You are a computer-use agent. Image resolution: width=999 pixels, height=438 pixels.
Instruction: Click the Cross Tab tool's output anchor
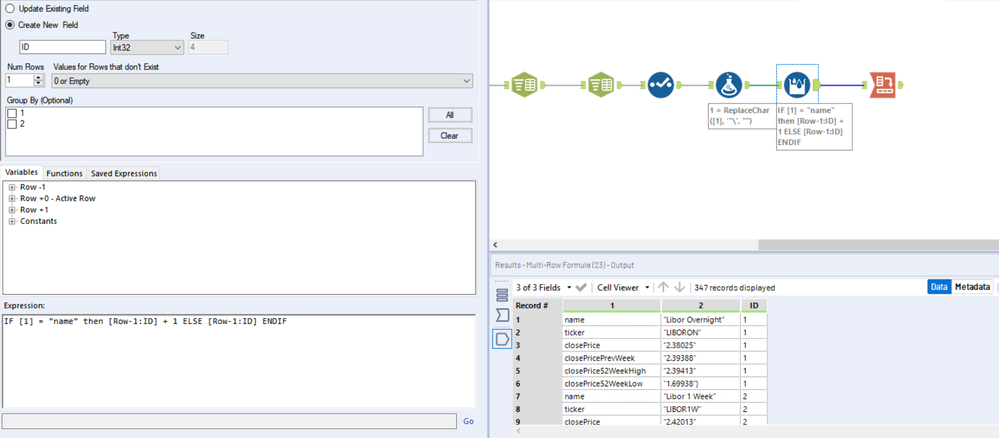coord(900,84)
